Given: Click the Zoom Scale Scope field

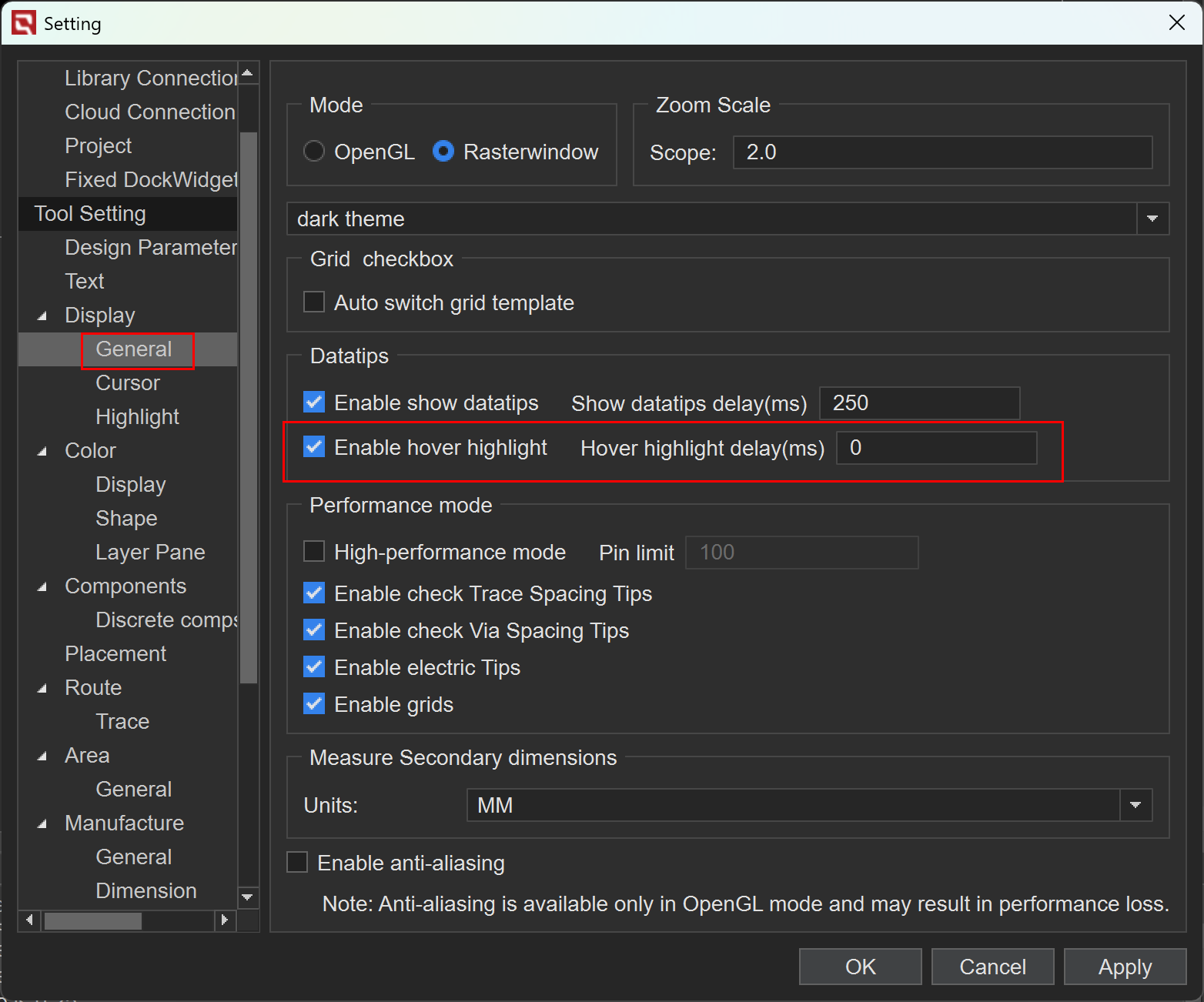Looking at the screenshot, I should pos(941,152).
